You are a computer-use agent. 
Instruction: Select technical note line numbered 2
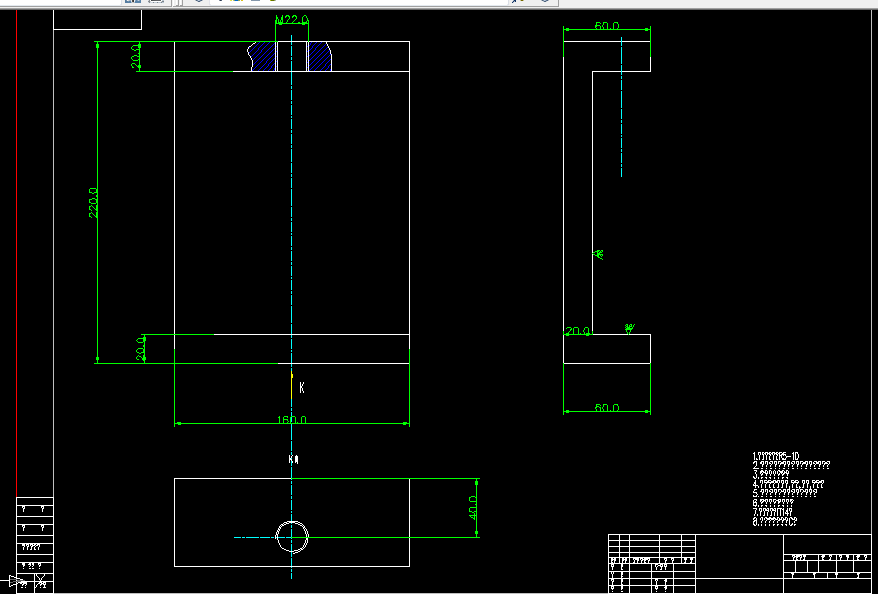(x=791, y=465)
